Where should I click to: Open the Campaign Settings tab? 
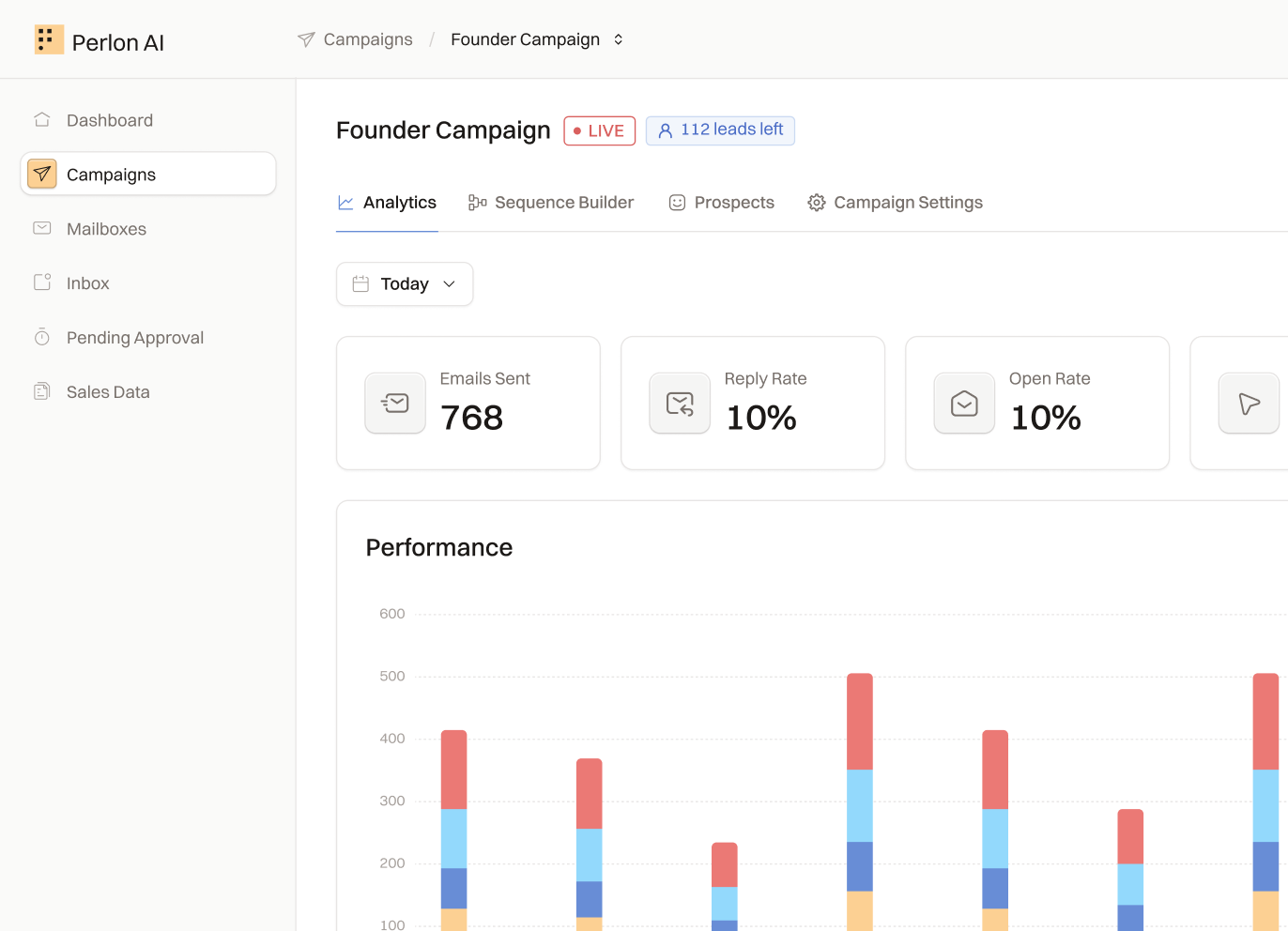[x=895, y=203]
